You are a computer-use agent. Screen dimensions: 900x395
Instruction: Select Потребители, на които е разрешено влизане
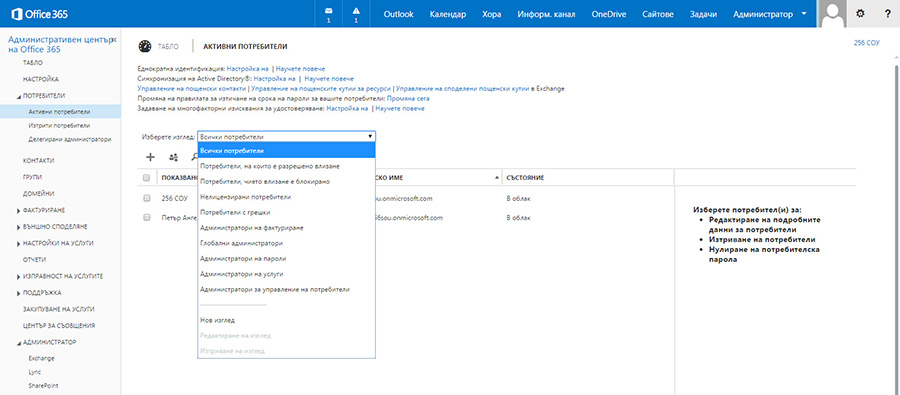(286, 166)
